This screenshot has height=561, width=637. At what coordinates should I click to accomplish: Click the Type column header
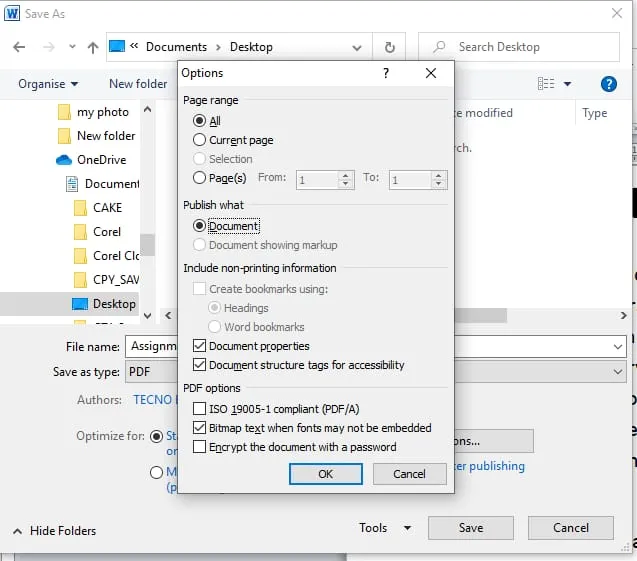[x=594, y=113]
